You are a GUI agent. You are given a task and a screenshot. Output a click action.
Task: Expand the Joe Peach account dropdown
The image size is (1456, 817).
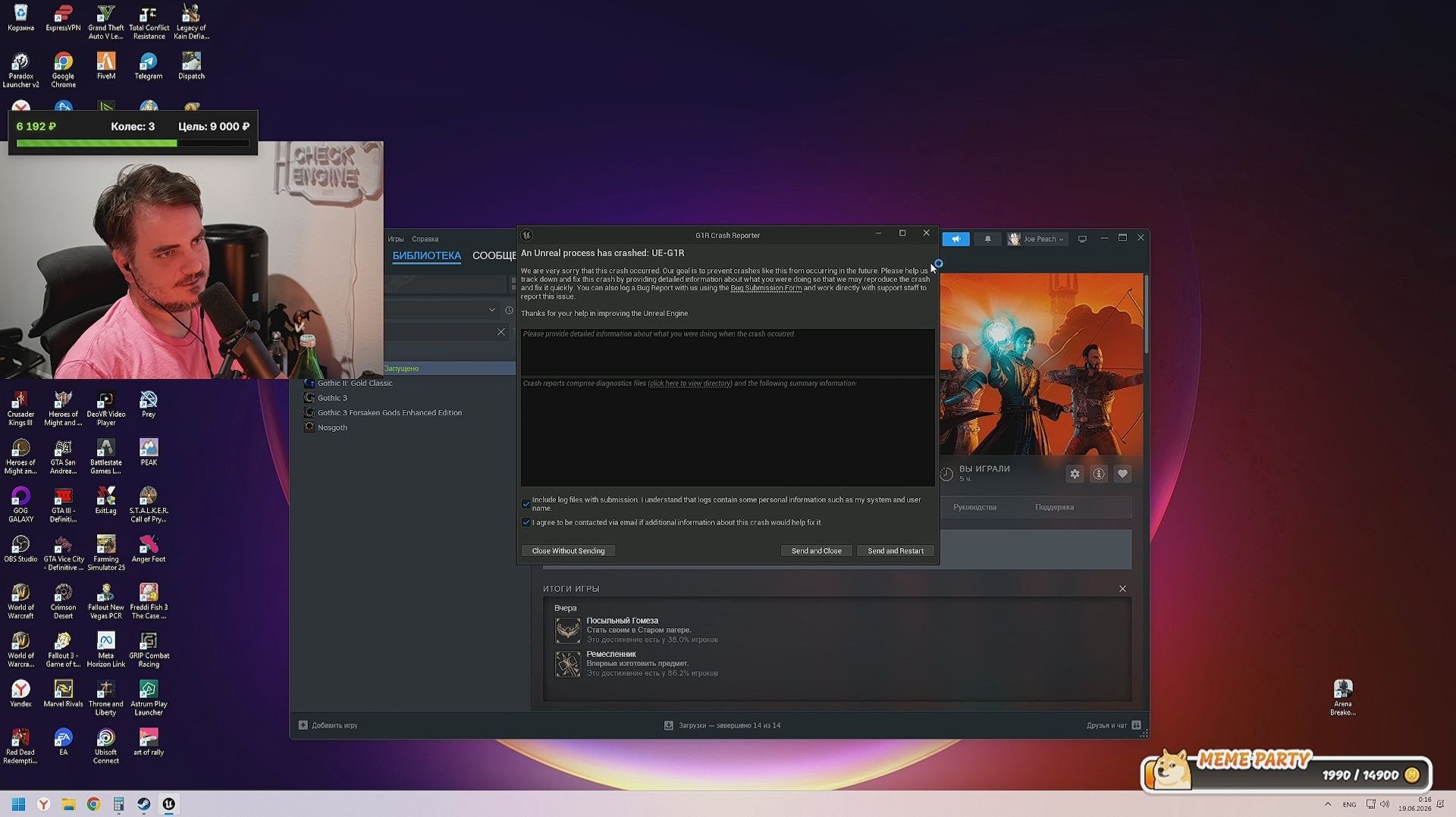[1036, 239]
